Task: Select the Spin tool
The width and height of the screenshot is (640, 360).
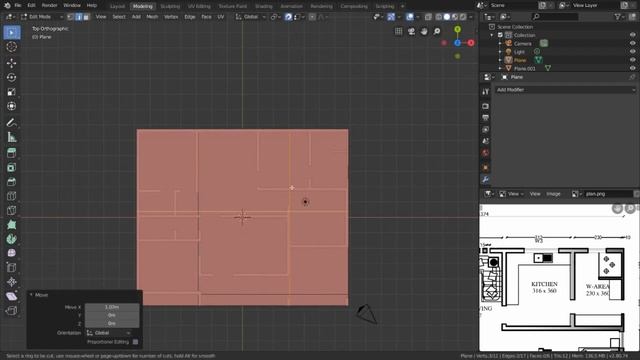Action: [11, 239]
